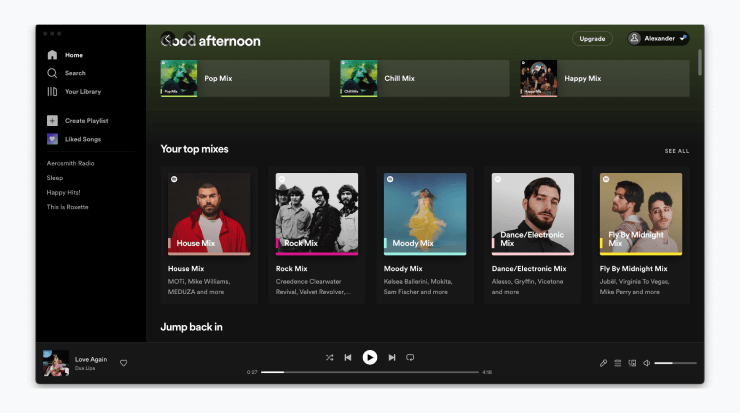This screenshot has height=413, width=740.
Task: Toggle shuffle playback
Action: (329, 357)
